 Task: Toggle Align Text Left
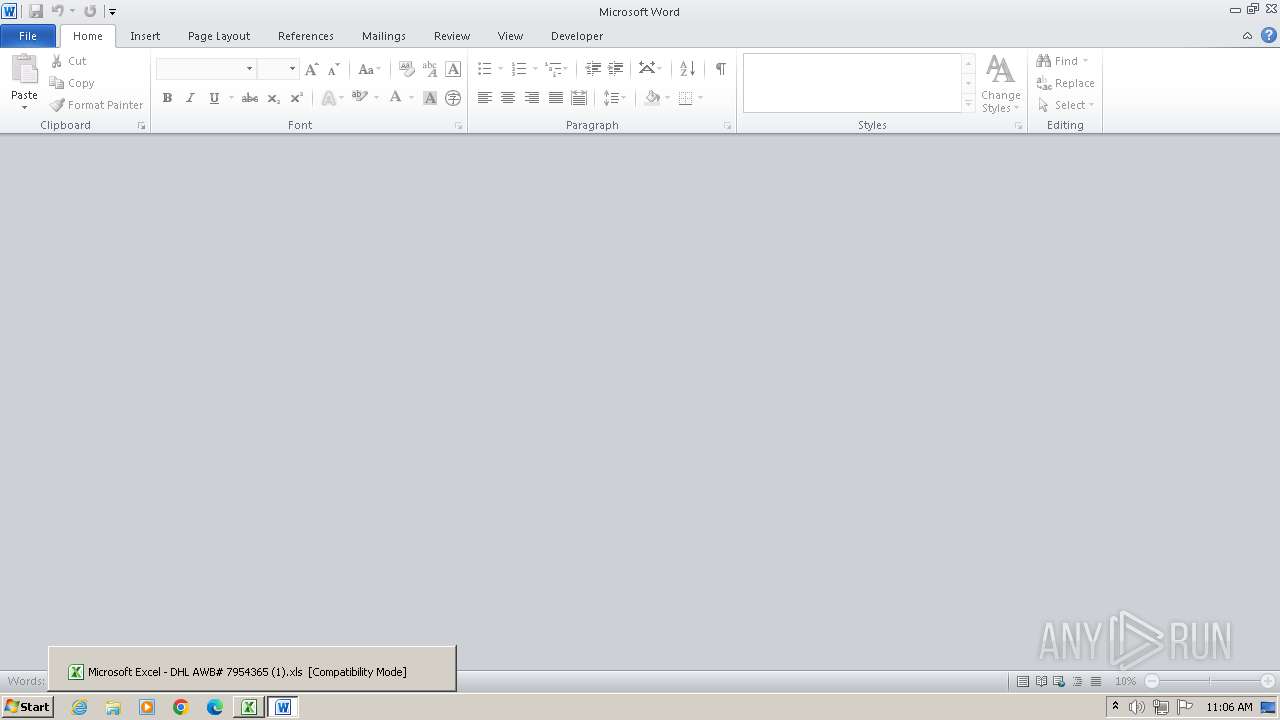click(x=485, y=98)
